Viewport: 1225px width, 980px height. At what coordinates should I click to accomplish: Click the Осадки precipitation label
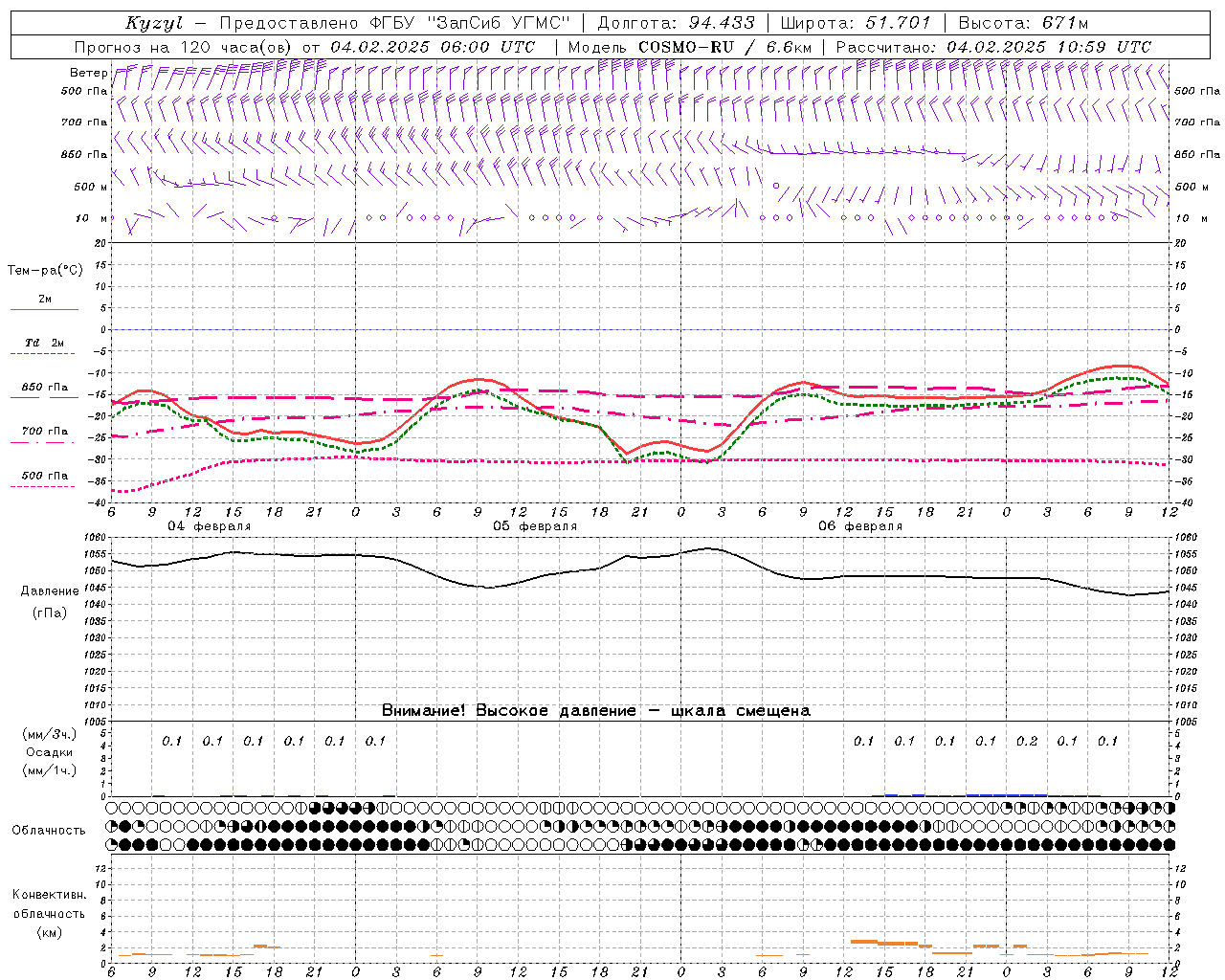(50, 752)
